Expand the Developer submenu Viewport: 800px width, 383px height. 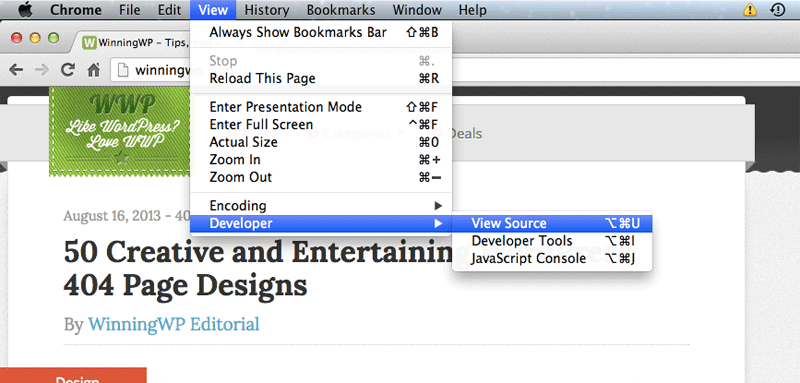[x=321, y=223]
